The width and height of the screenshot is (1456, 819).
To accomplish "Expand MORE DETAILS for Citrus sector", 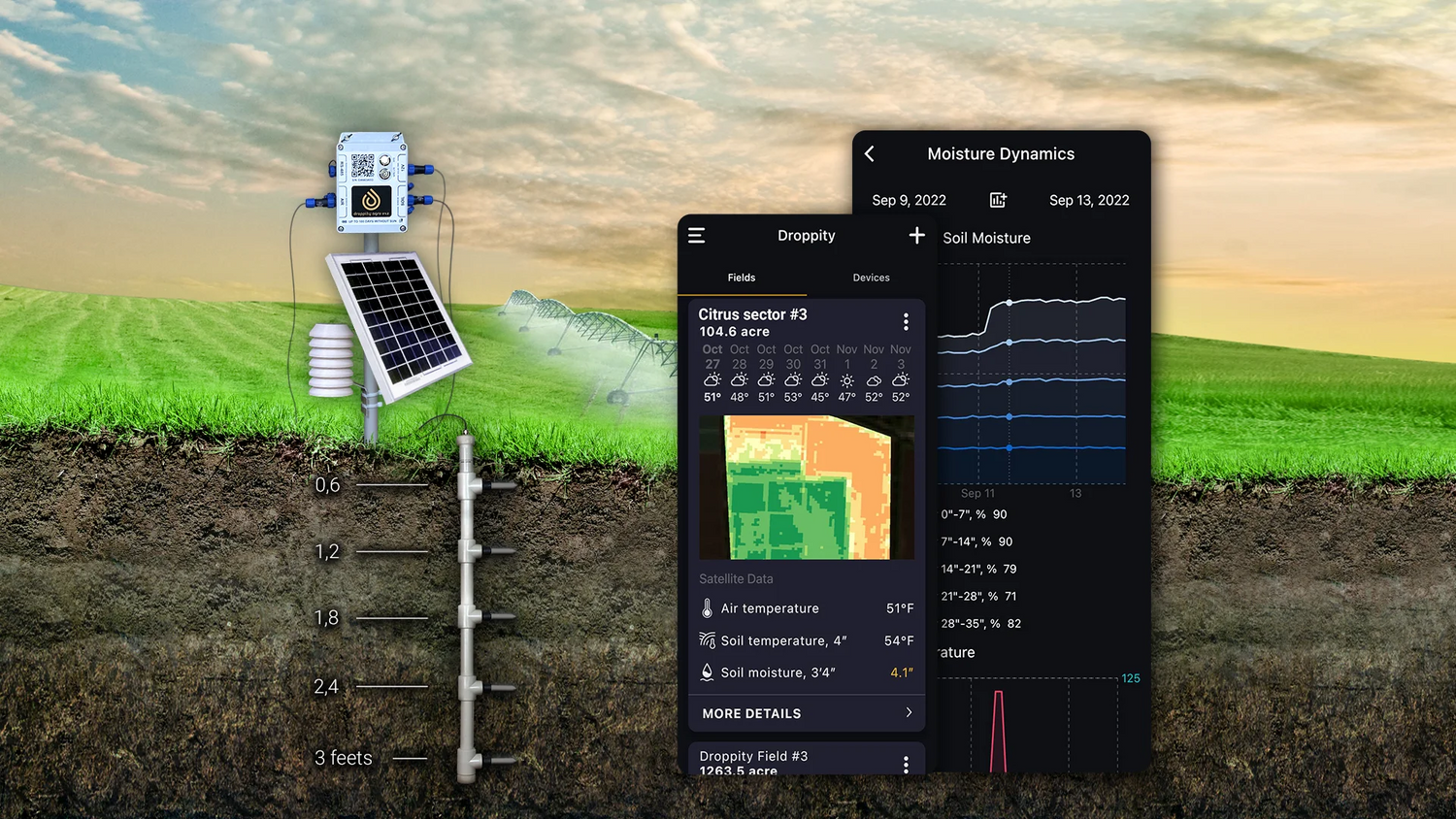I will pos(807,713).
